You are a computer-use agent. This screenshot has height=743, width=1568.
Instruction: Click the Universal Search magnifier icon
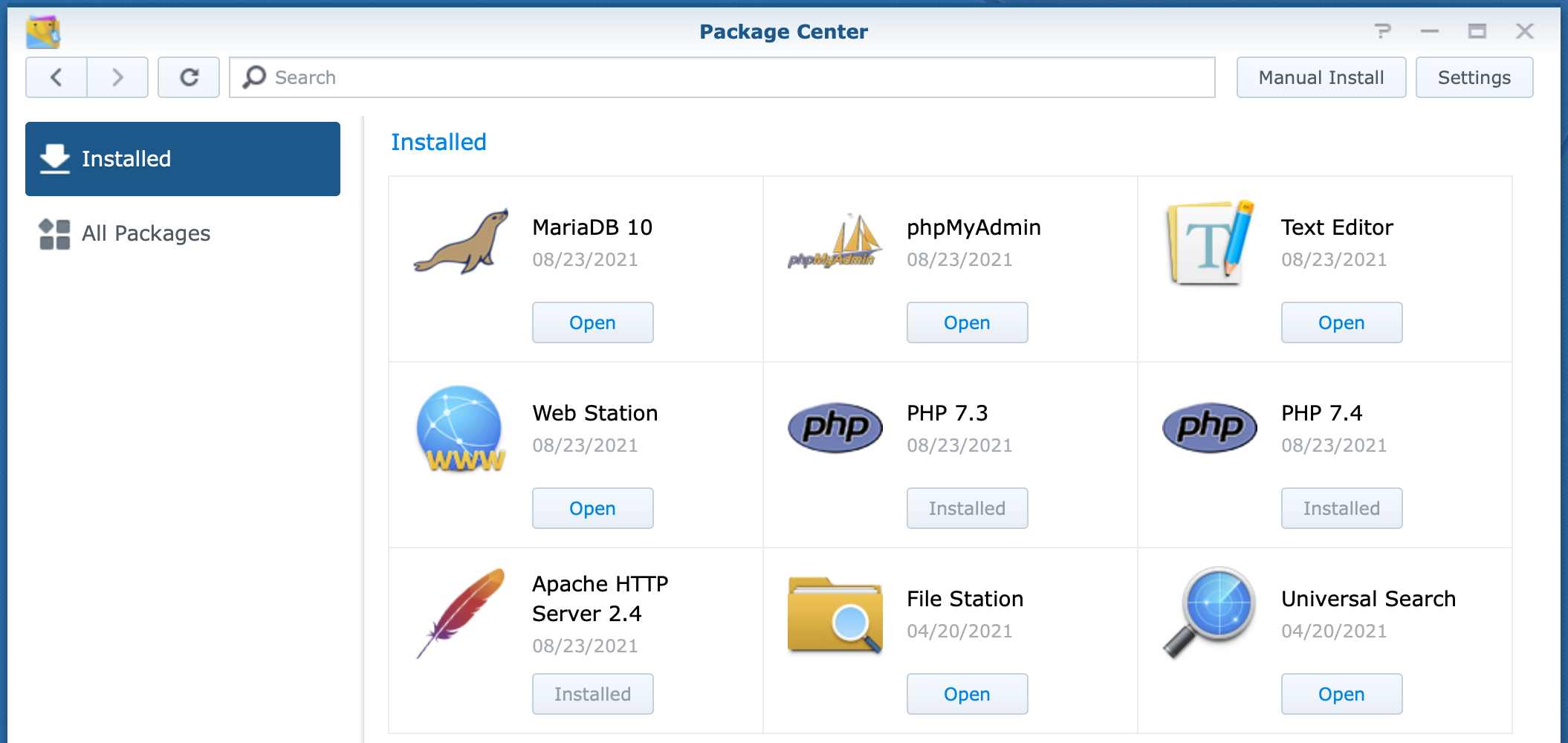pyautogui.click(x=1210, y=613)
